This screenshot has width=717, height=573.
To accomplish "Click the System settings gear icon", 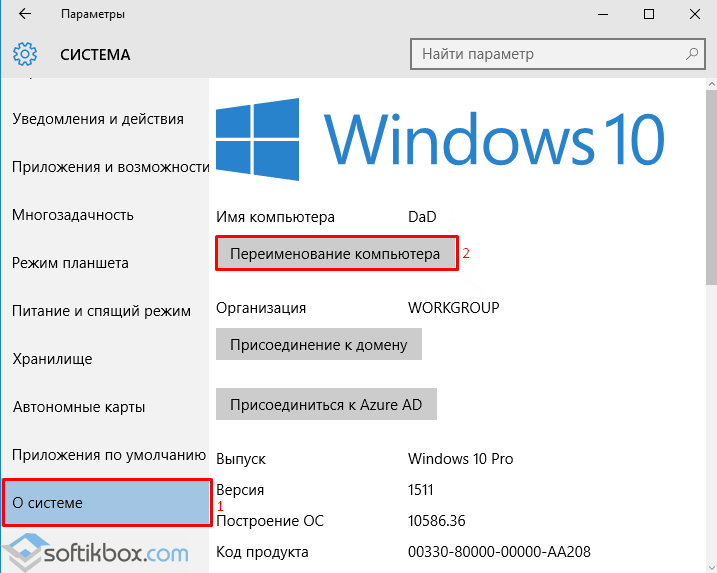I will click(x=25, y=54).
